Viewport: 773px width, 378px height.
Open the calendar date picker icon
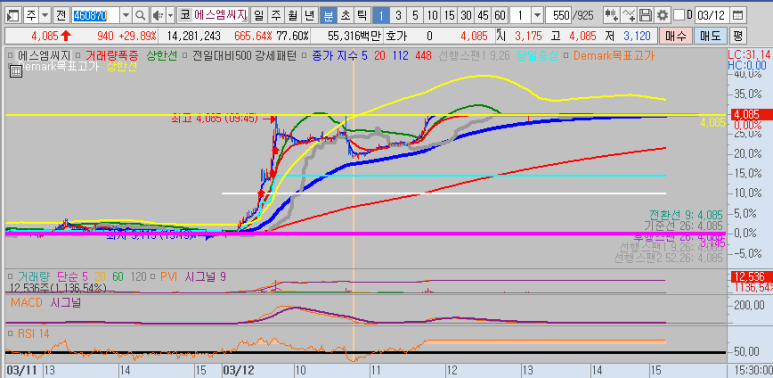(737, 16)
